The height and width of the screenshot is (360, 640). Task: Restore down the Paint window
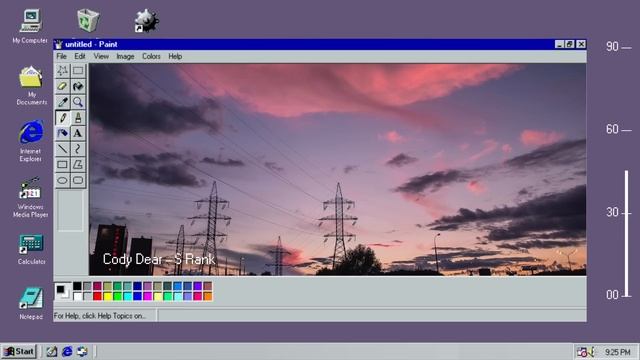570,44
